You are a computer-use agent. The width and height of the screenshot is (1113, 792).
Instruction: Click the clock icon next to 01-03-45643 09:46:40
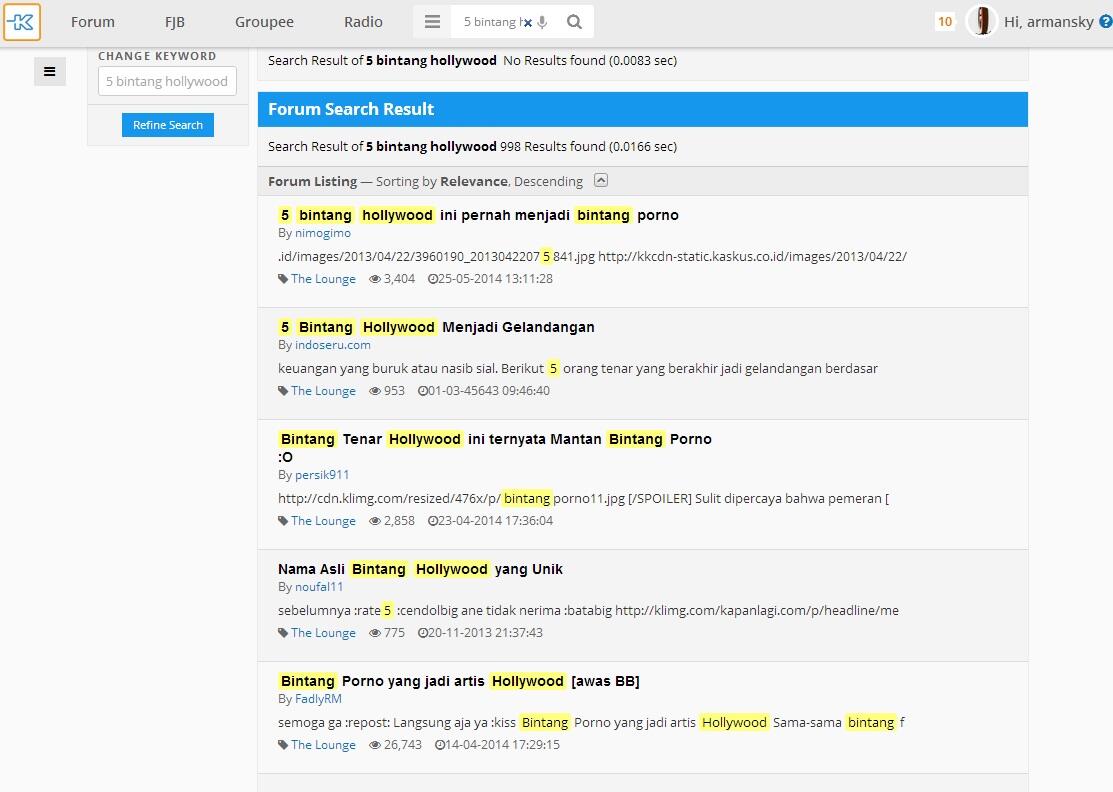click(x=422, y=391)
